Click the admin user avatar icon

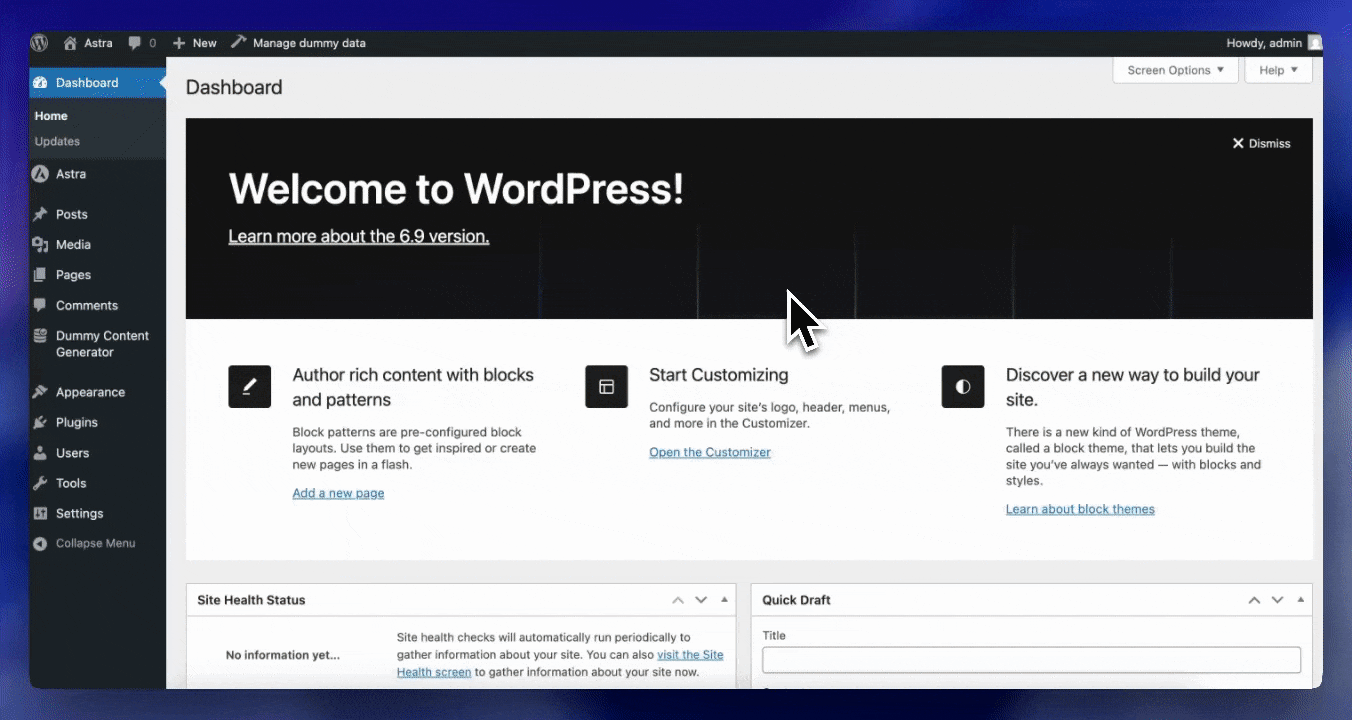[x=1314, y=43]
